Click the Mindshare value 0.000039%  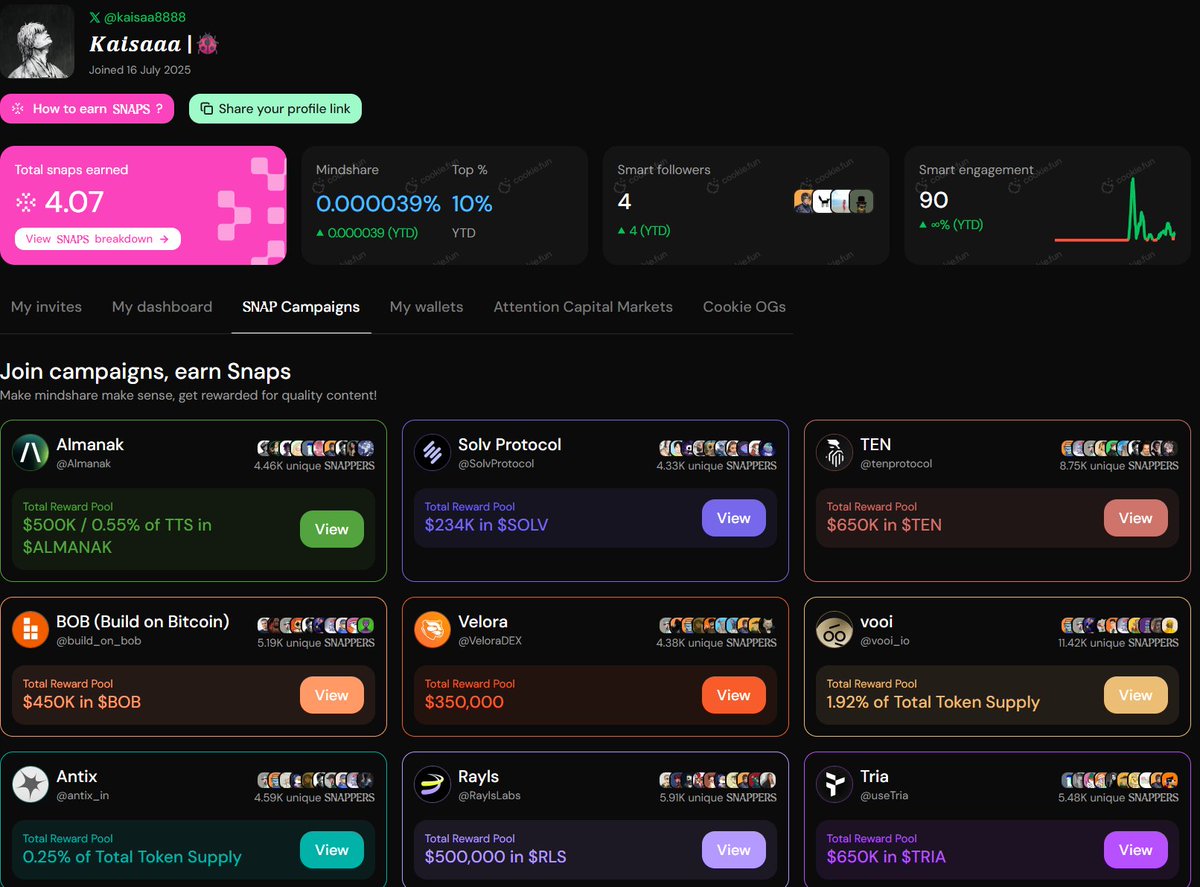tap(378, 204)
